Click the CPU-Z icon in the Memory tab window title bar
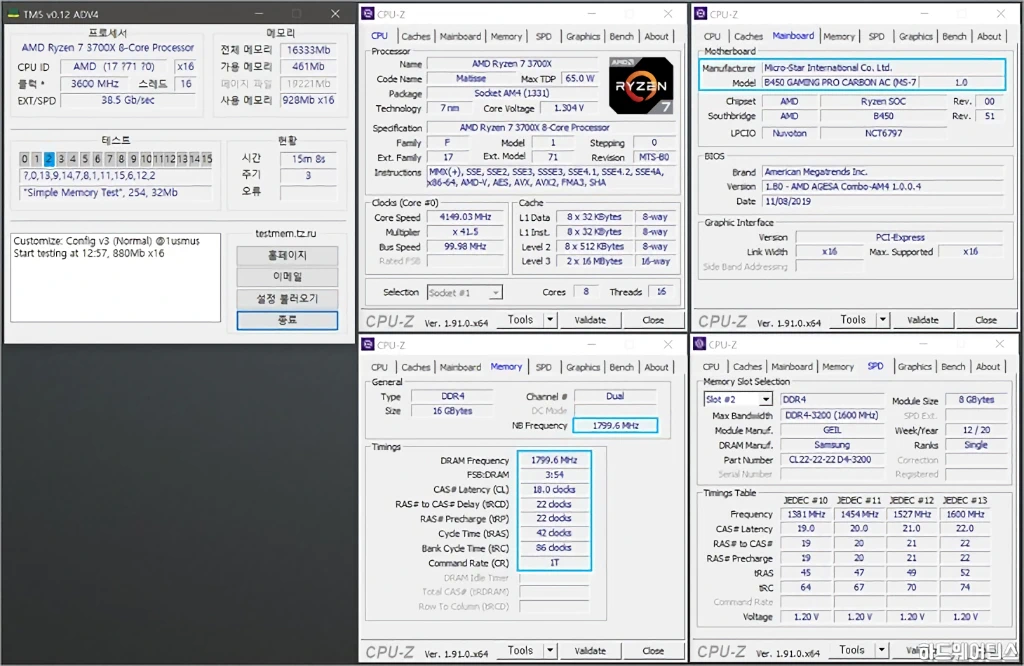The image size is (1024, 666). [368, 344]
